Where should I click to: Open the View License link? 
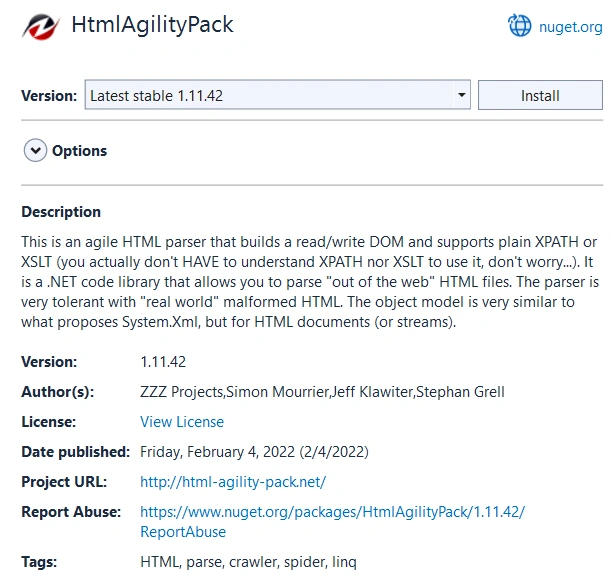click(182, 422)
